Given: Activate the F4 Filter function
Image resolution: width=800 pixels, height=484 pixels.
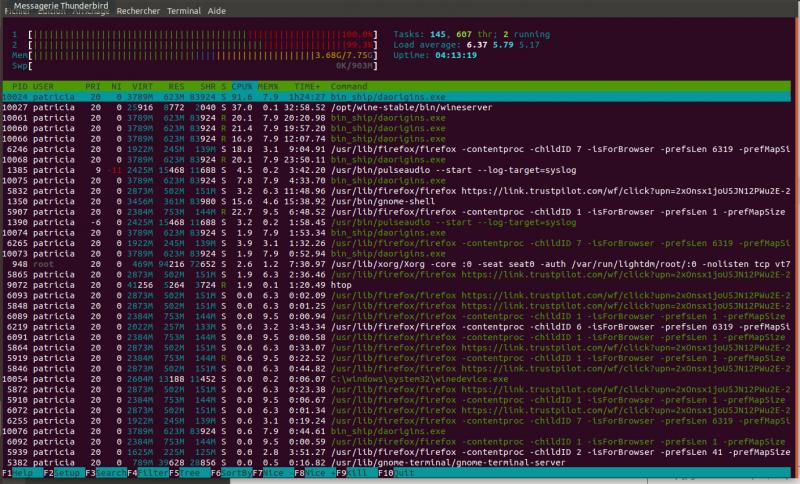Looking at the screenshot, I should tap(148, 473).
